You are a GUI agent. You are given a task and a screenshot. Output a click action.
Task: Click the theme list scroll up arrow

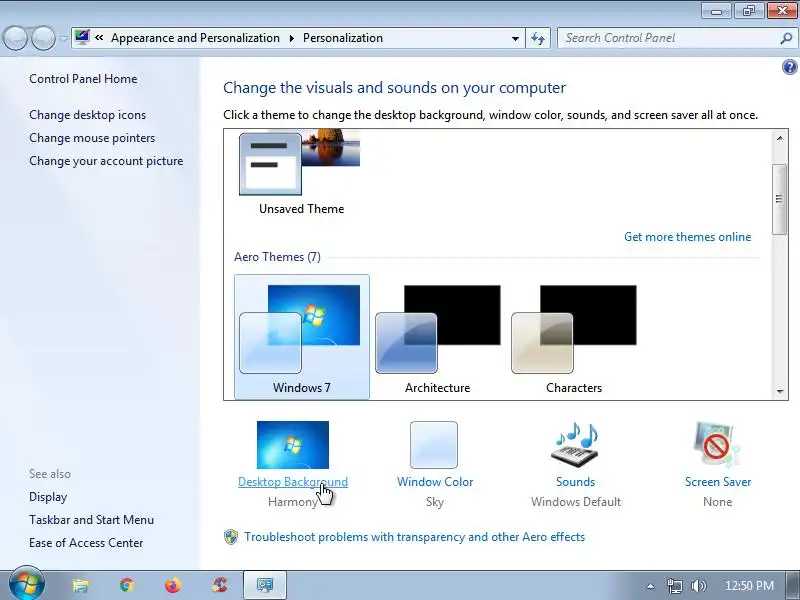point(780,138)
